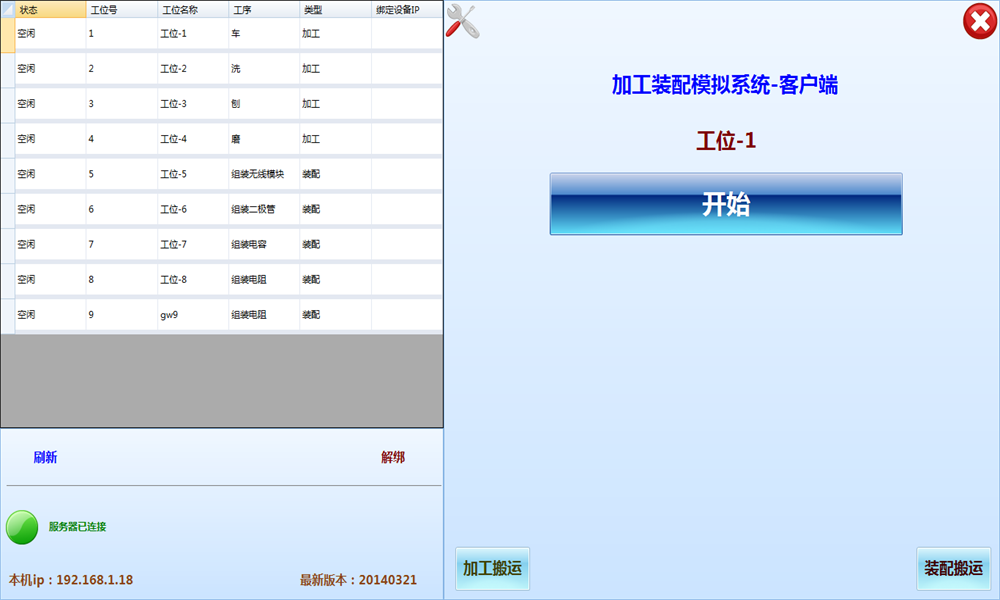
Task: Click the 刷新 refresh link
Action: click(45, 457)
